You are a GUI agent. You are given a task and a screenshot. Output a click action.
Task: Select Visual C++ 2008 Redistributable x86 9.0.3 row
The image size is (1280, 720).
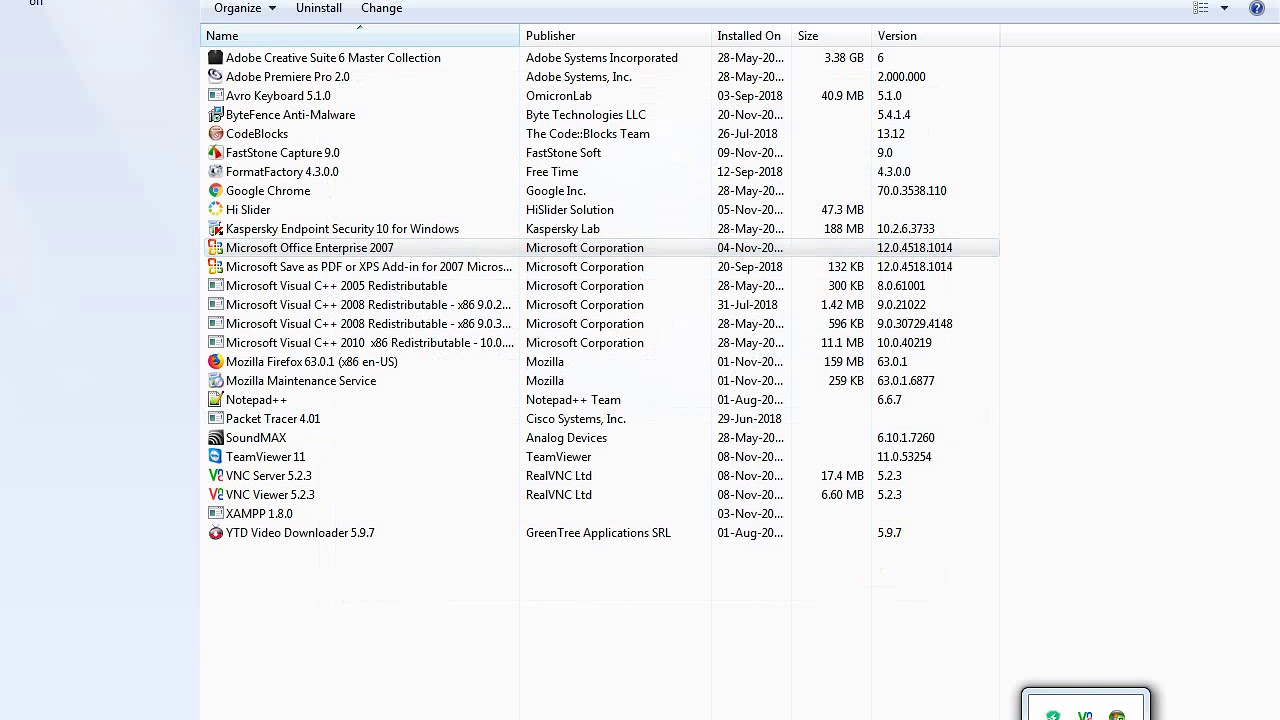pos(600,324)
